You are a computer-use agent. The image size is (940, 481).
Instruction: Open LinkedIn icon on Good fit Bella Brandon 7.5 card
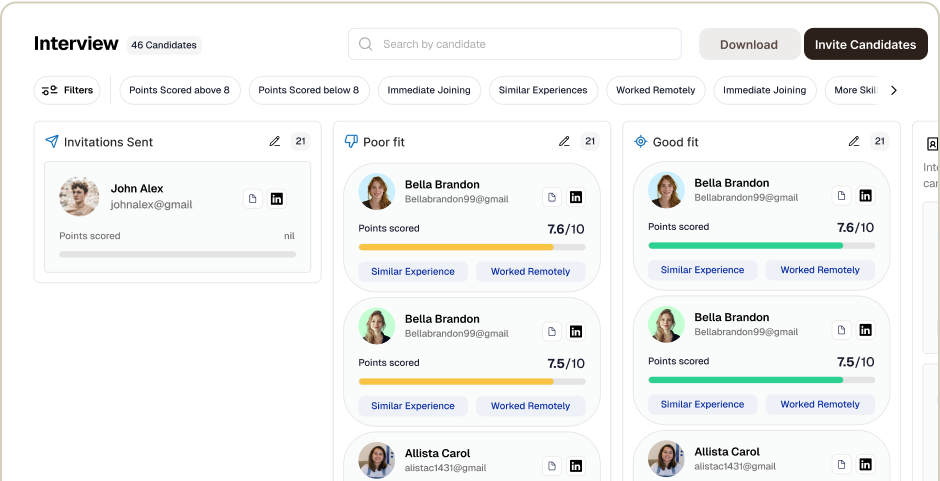865,330
